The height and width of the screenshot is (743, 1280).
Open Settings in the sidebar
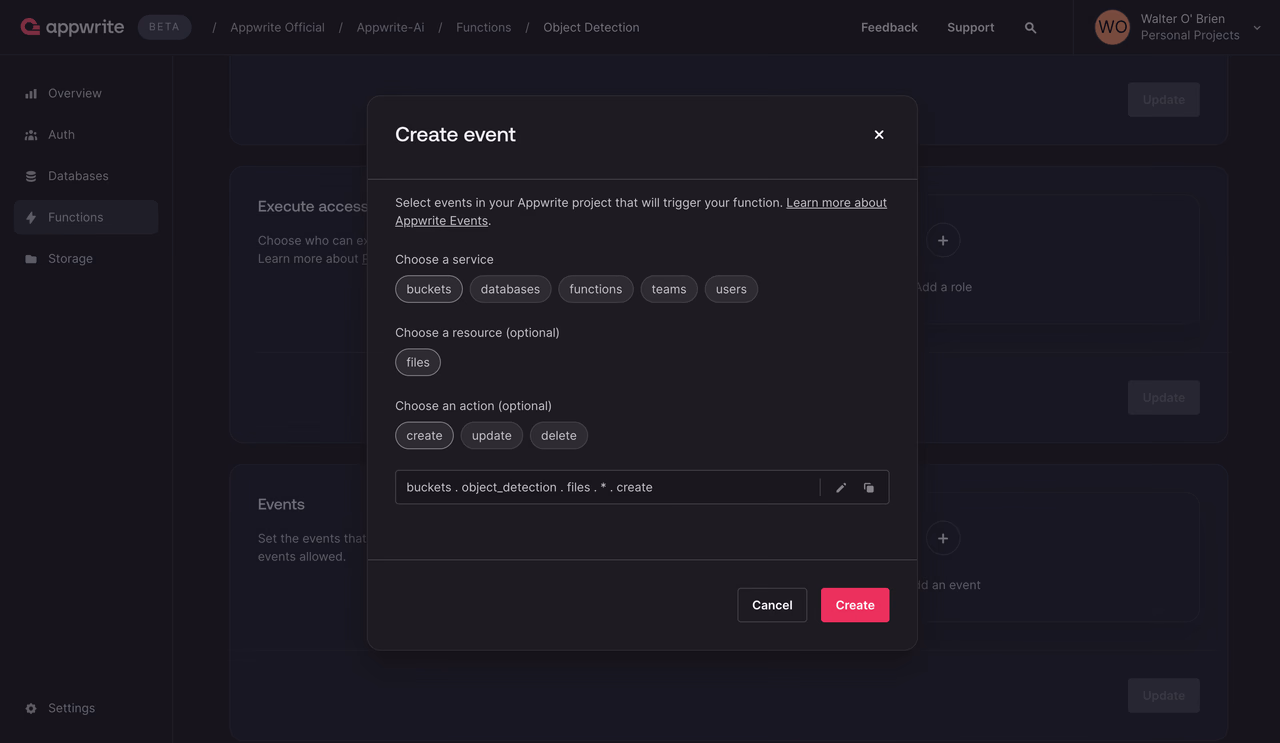pos(86,708)
